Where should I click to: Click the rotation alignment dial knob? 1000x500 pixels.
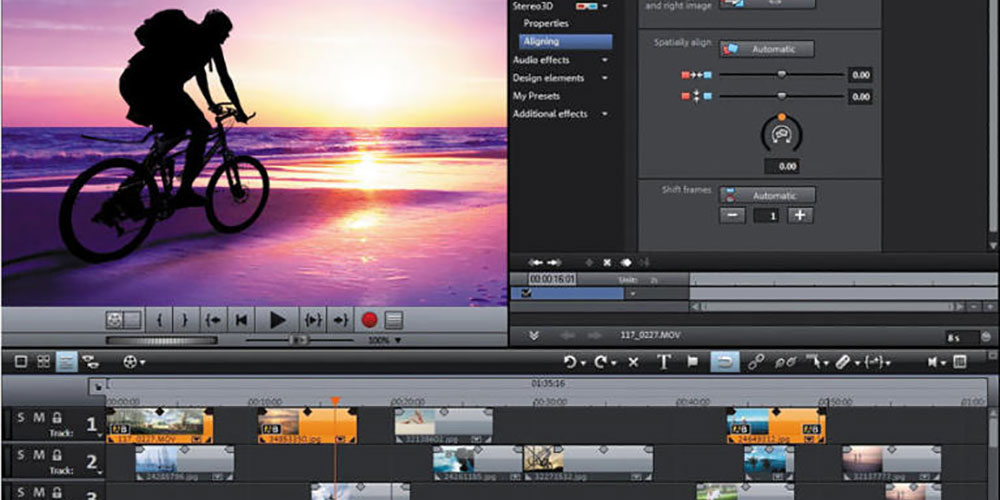click(781, 134)
